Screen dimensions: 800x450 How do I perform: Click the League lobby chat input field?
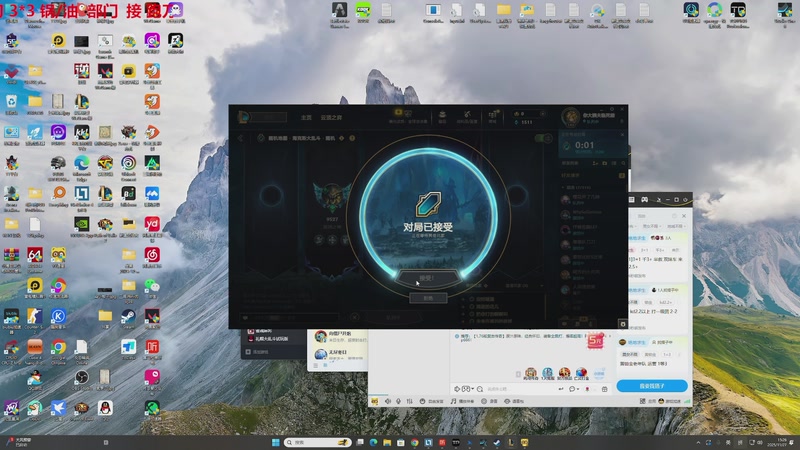[x=292, y=317]
